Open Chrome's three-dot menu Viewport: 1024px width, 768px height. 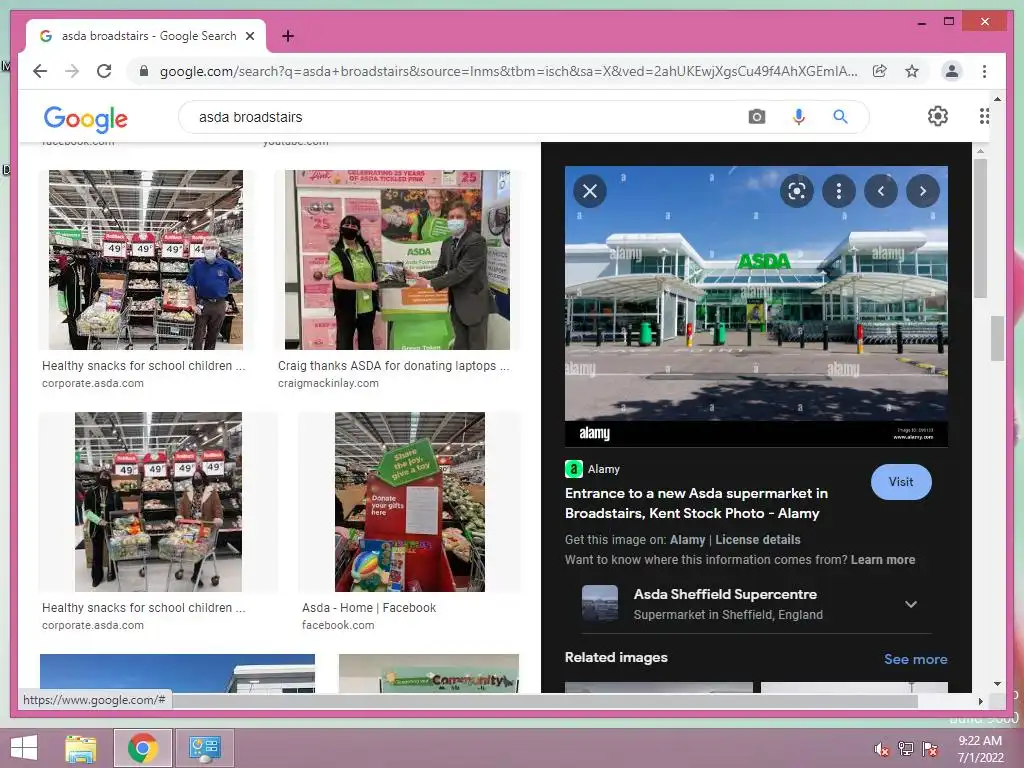[984, 71]
